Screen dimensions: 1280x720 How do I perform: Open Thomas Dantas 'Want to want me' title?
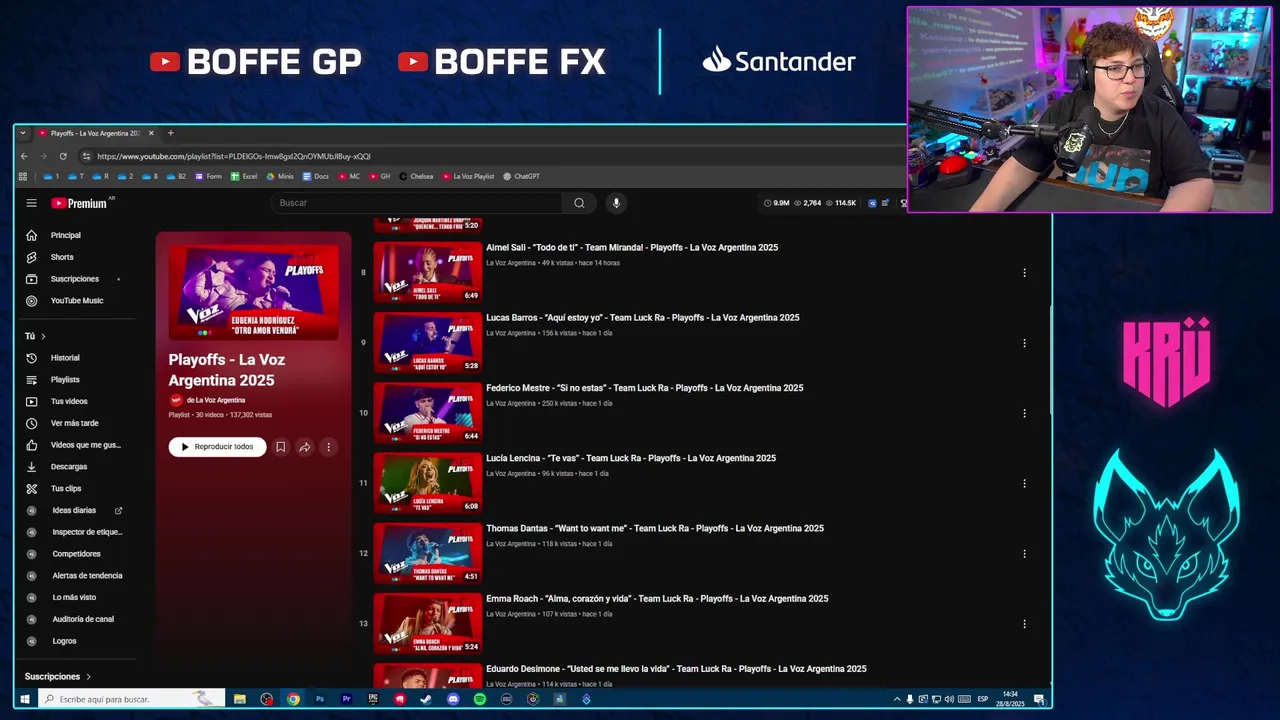click(x=655, y=529)
